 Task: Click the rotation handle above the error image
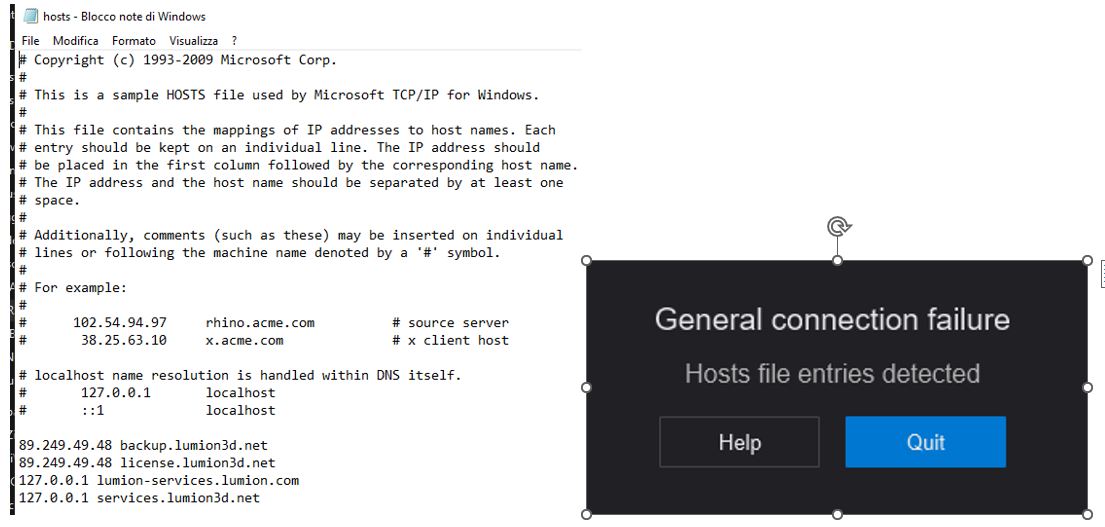[x=839, y=227]
